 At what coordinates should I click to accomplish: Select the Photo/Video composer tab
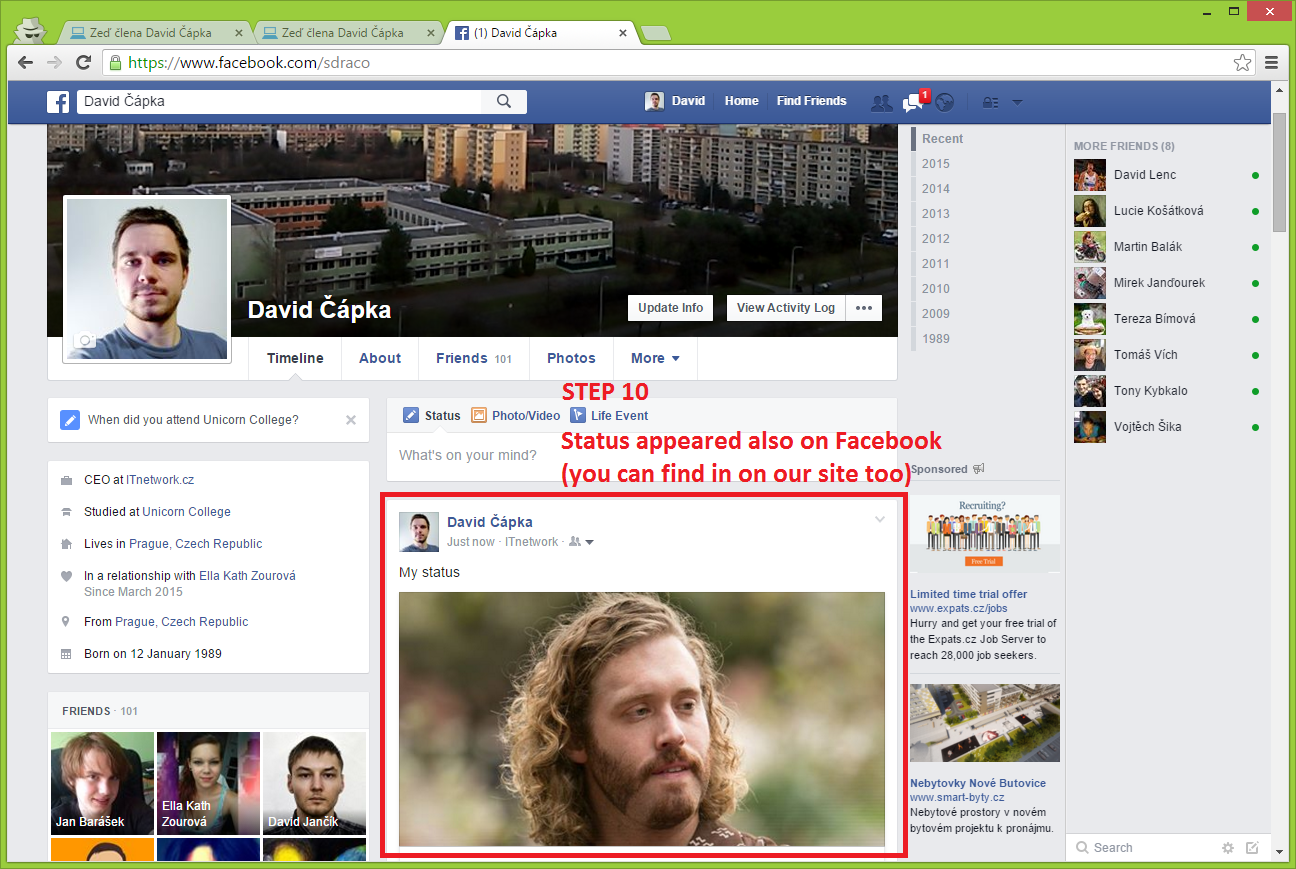(516, 416)
